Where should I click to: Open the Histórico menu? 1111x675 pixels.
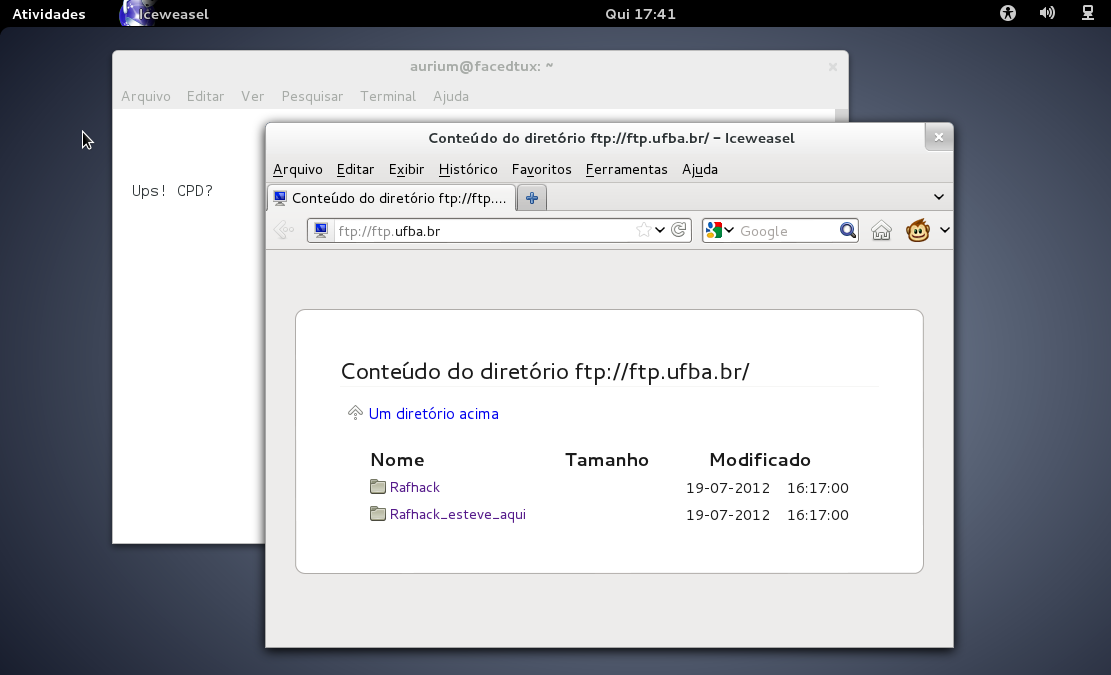pos(468,169)
